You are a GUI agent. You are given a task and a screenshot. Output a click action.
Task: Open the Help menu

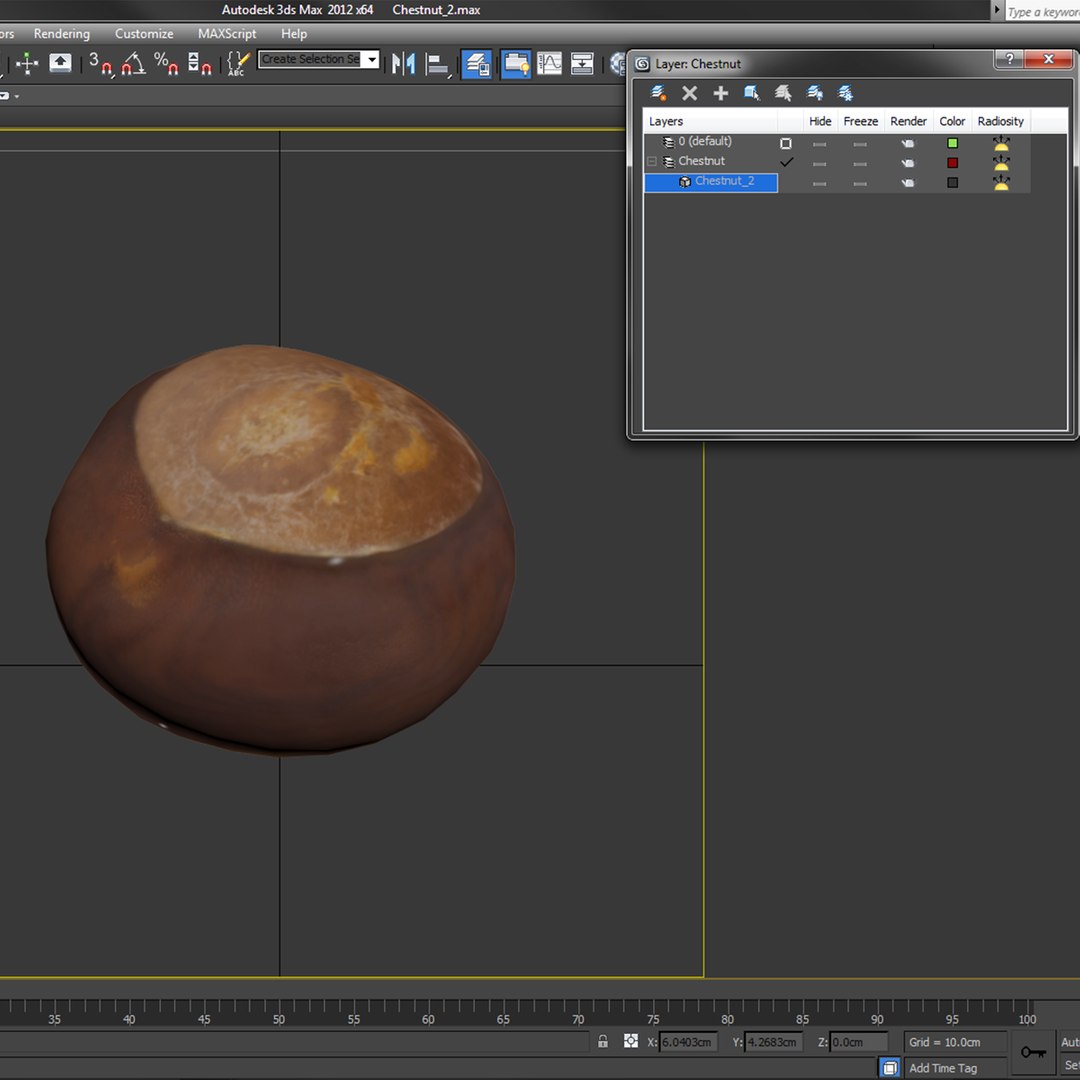[293, 34]
